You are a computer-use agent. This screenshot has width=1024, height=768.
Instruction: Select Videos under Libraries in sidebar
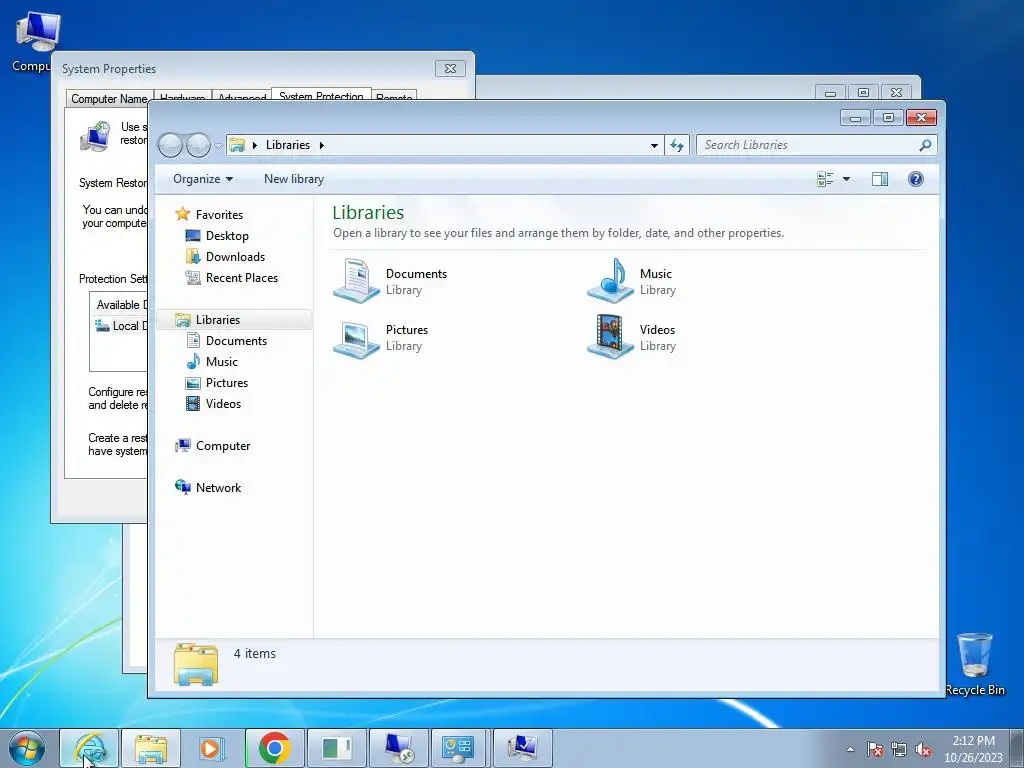pos(214,404)
